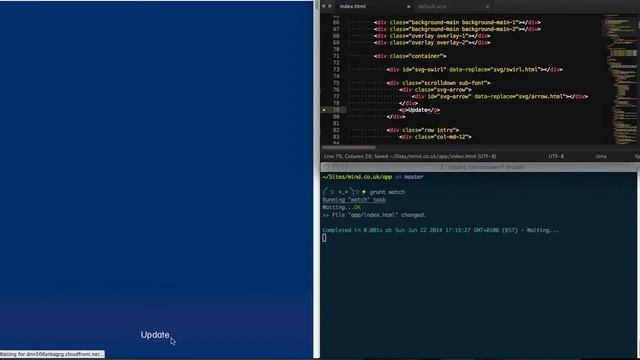This screenshot has width=640, height=360.
Task: Click the div class="container" line
Action: pyautogui.click(x=410, y=56)
